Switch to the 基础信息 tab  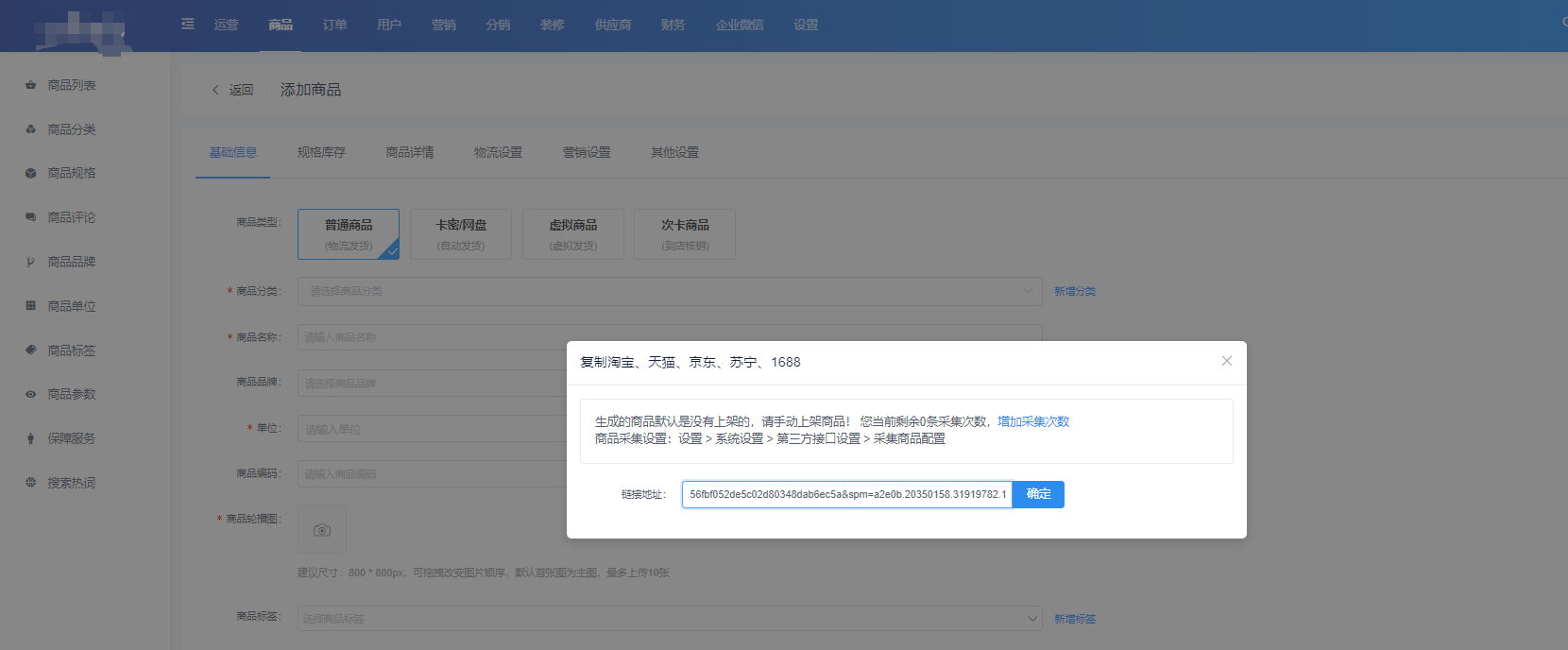tap(233, 152)
